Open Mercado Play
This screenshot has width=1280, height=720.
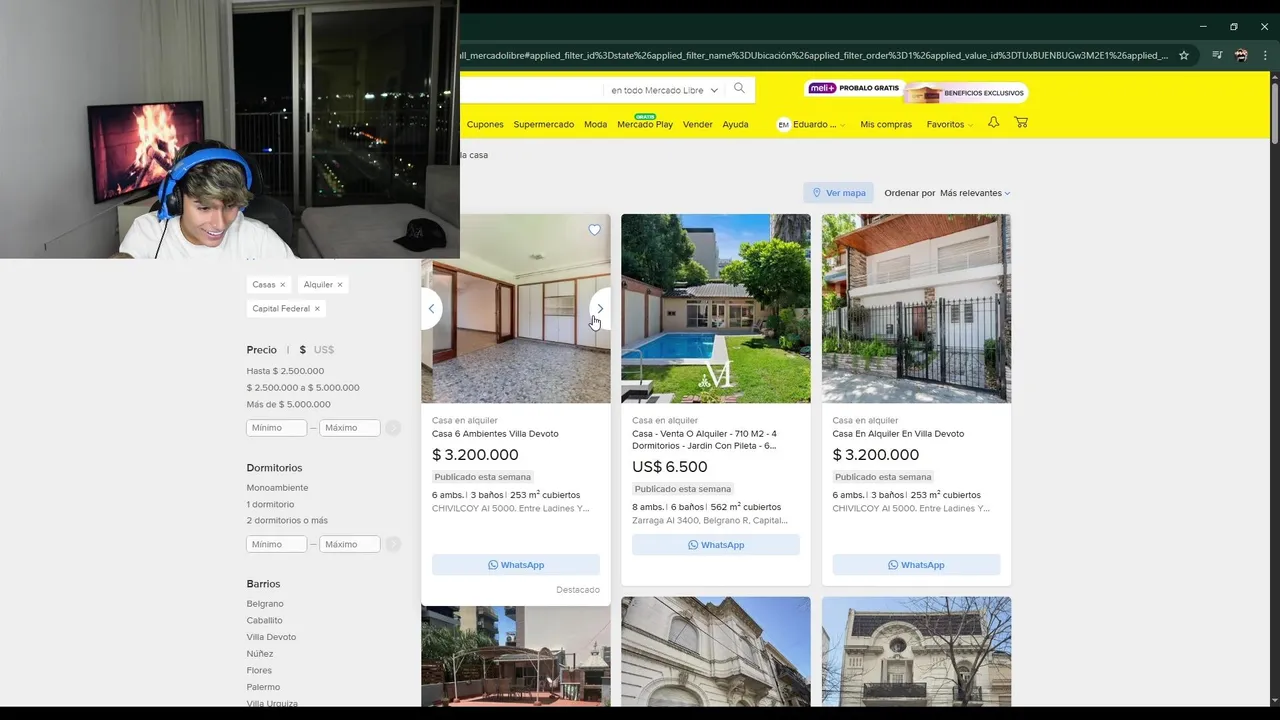[645, 124]
